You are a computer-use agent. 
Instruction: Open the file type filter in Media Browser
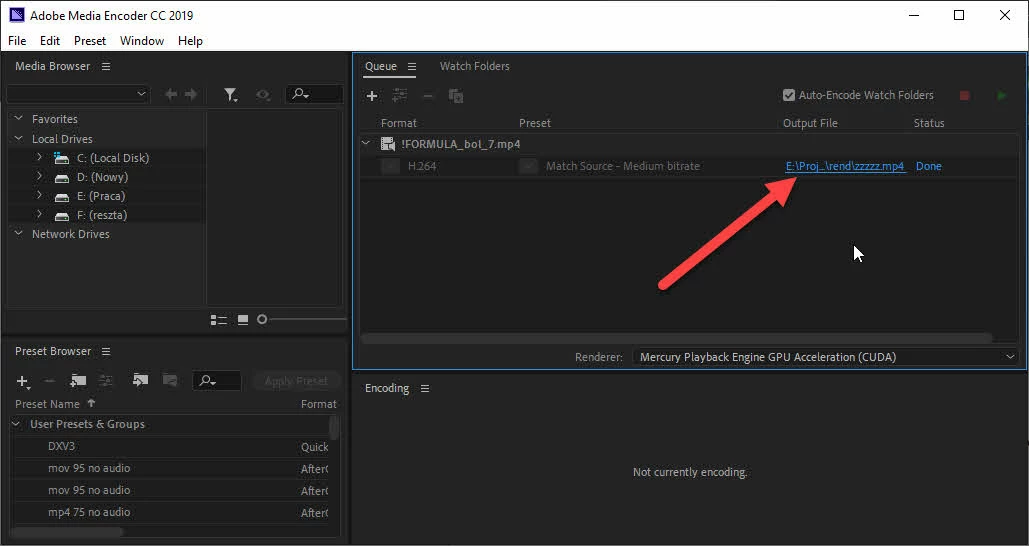point(230,95)
